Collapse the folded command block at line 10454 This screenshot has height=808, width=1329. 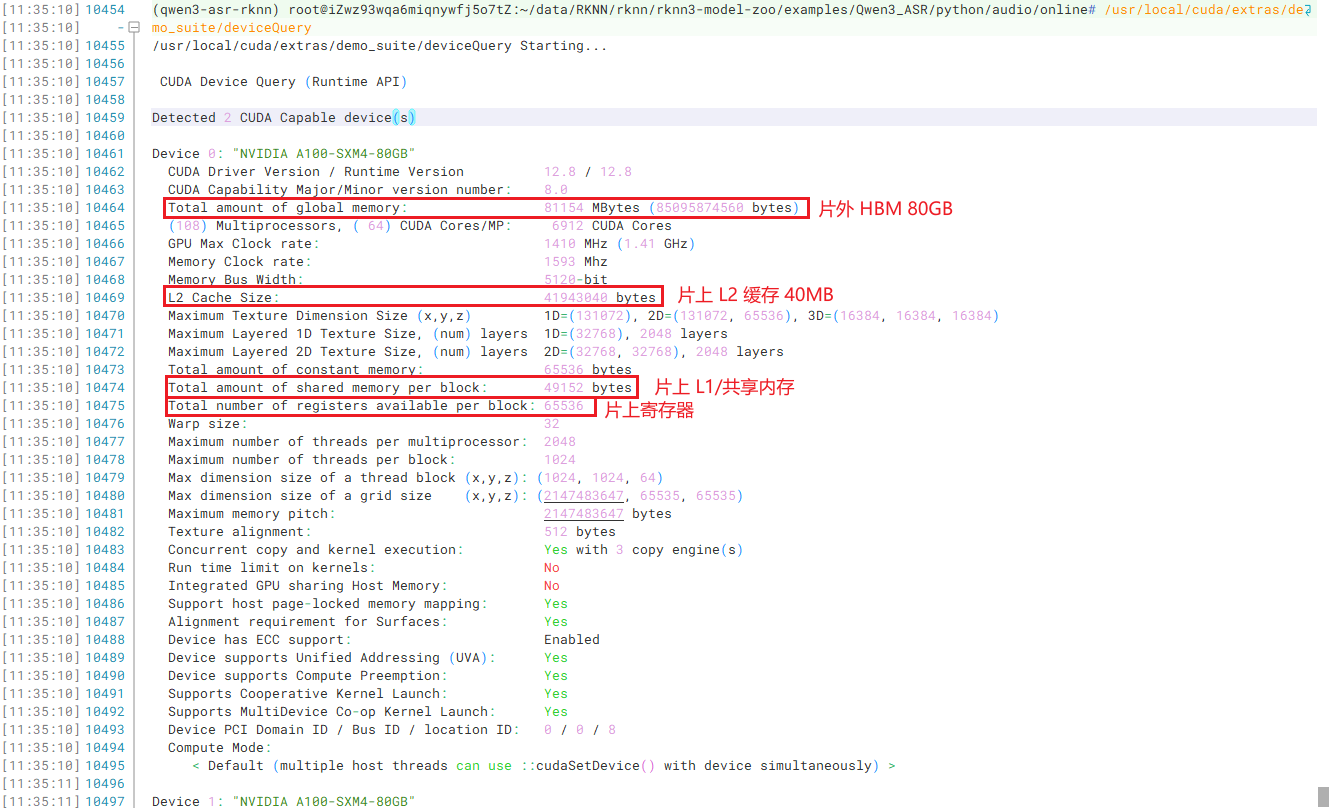point(135,28)
